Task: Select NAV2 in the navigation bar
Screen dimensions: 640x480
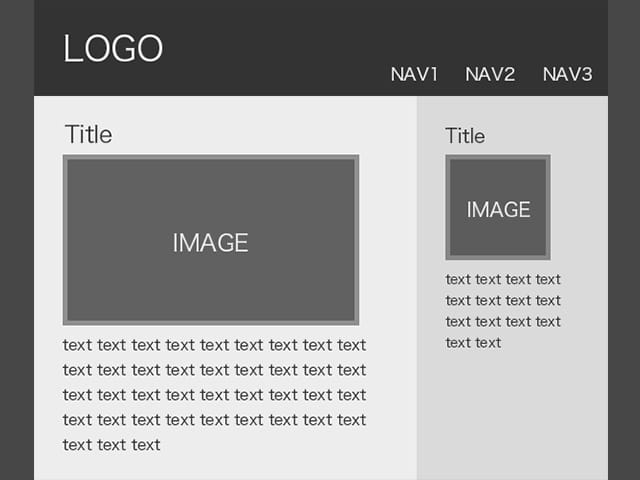Action: click(490, 74)
